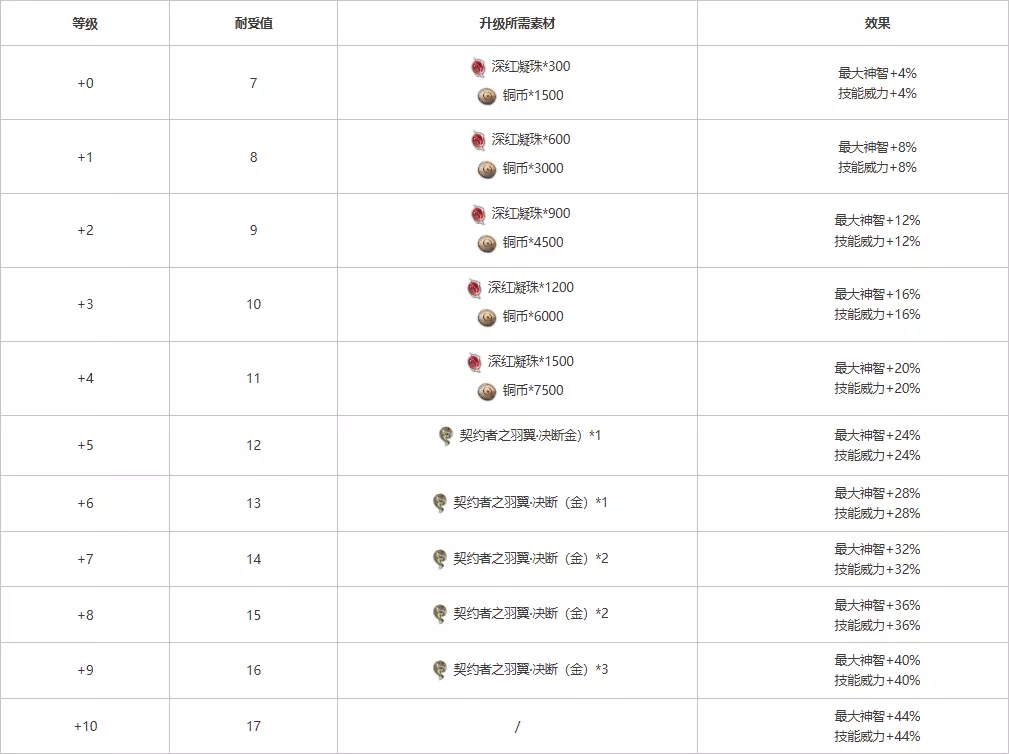
Task: Select the 升级所需素材 column header
Action: coord(517,23)
